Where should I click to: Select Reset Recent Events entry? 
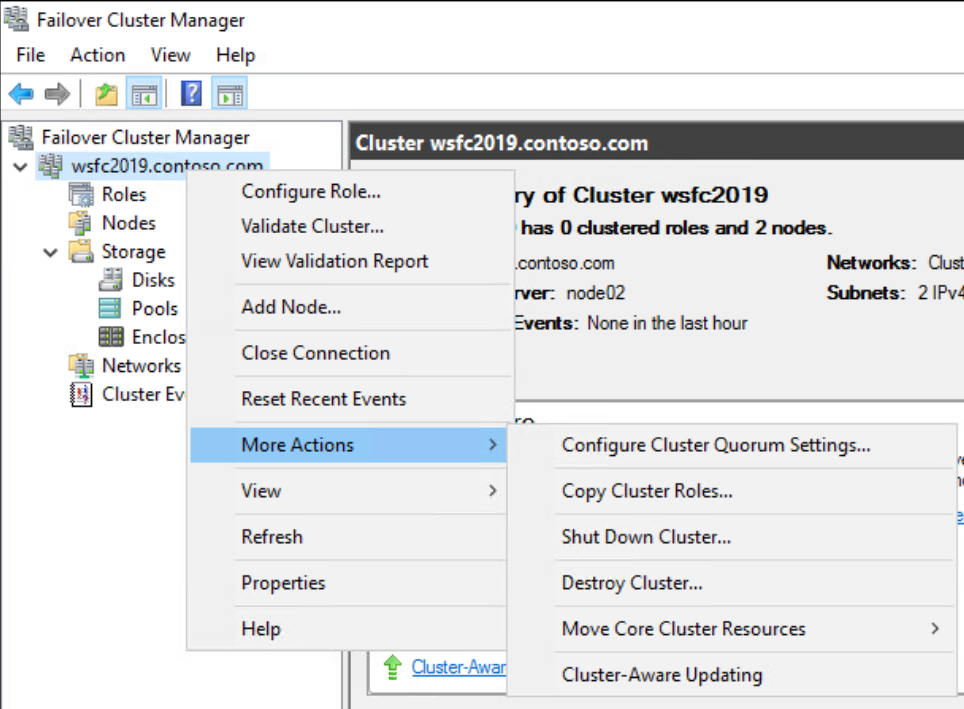click(349, 399)
